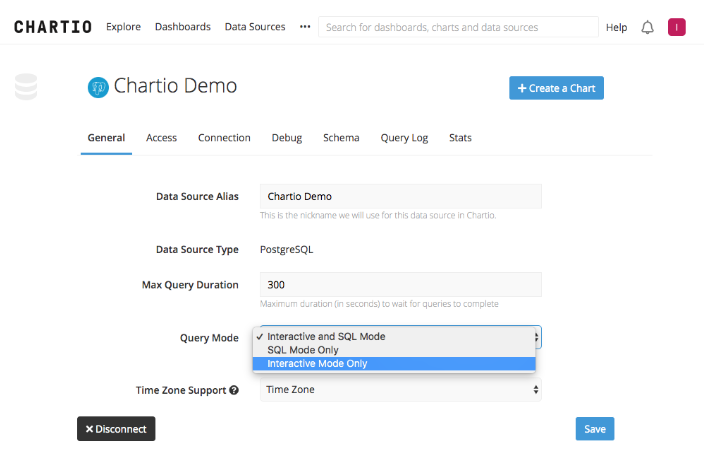Switch to the Connection tab

[224, 138]
